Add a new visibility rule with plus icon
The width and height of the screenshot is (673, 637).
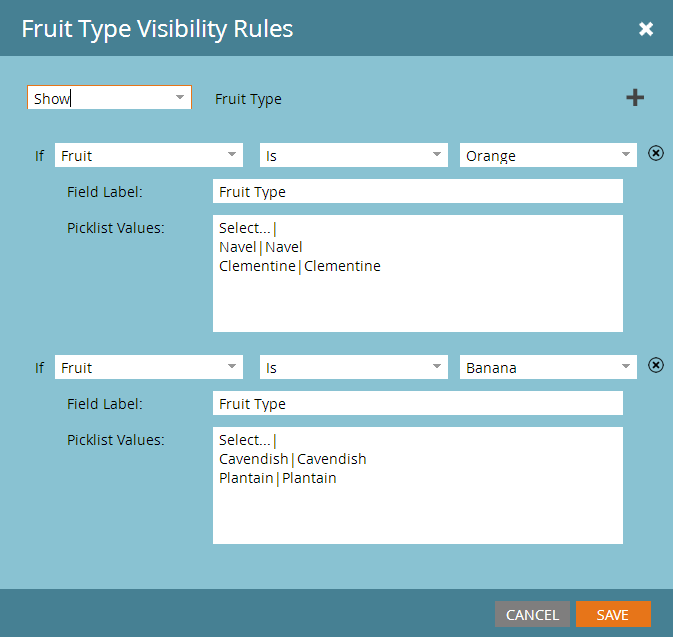pyautogui.click(x=635, y=98)
